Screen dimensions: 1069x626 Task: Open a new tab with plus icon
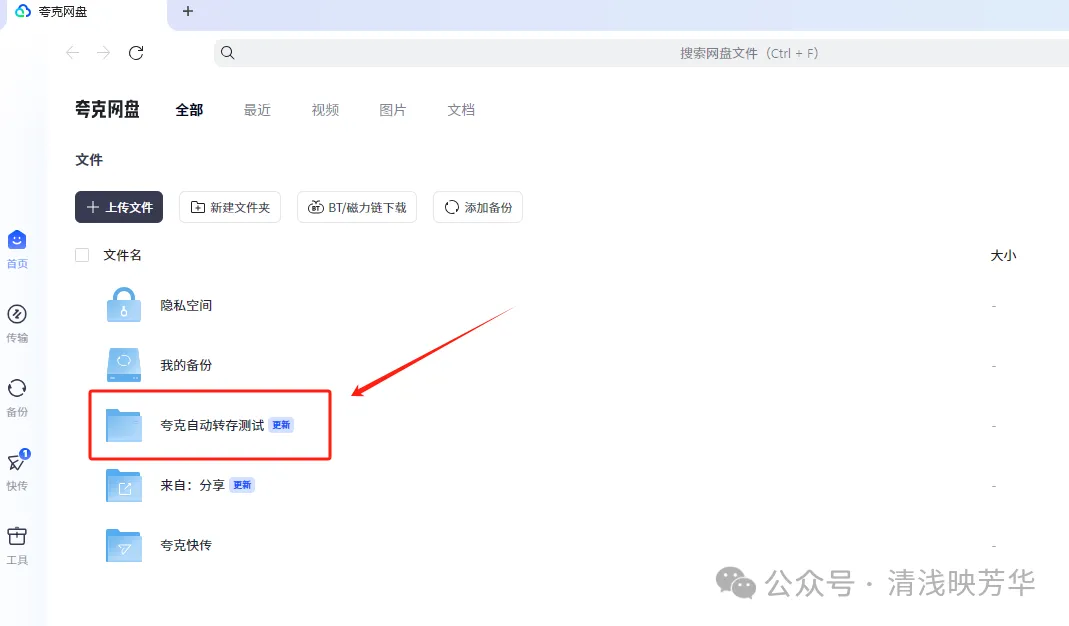[x=188, y=11]
